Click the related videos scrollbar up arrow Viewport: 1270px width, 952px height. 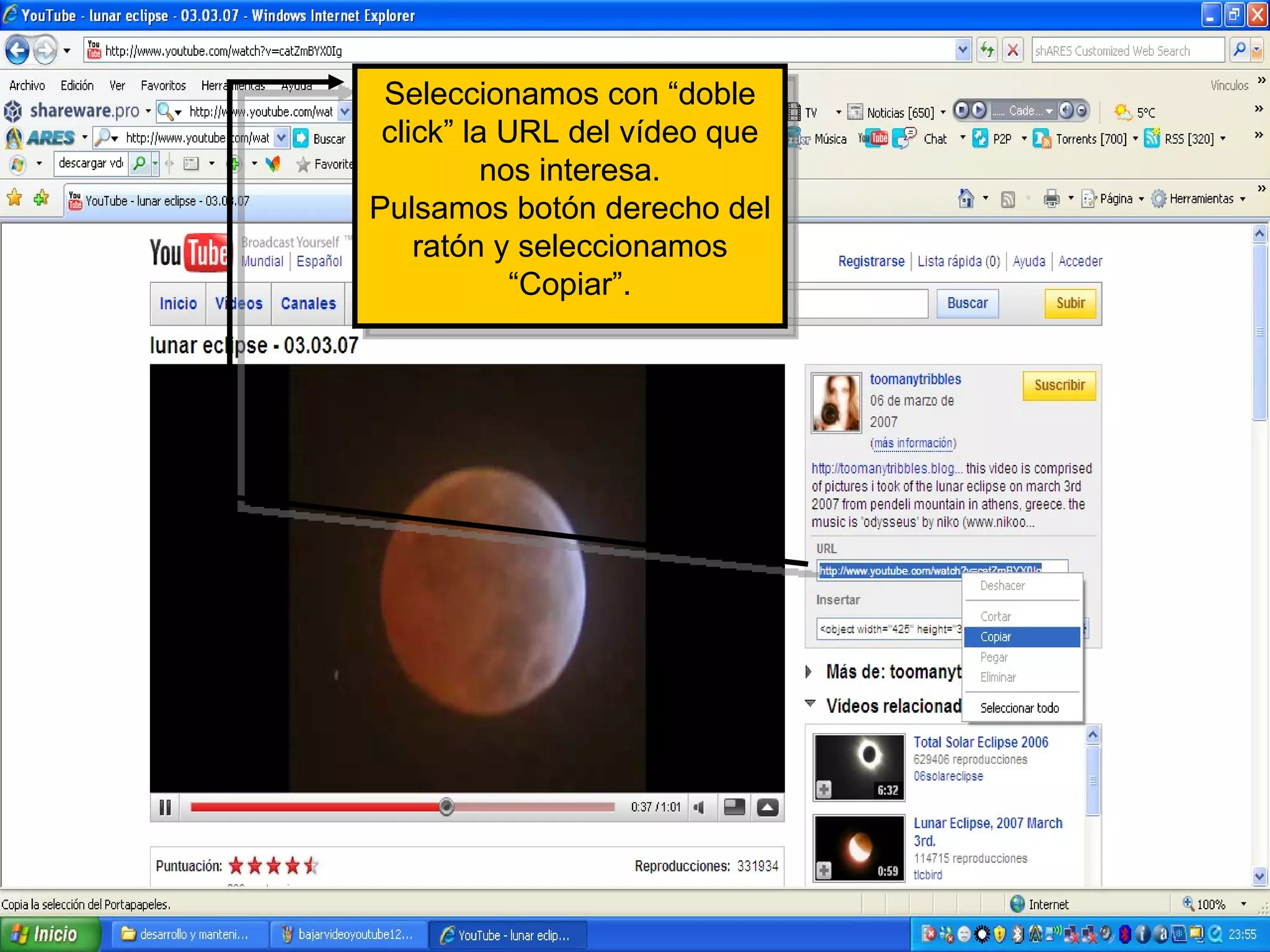tap(1093, 735)
